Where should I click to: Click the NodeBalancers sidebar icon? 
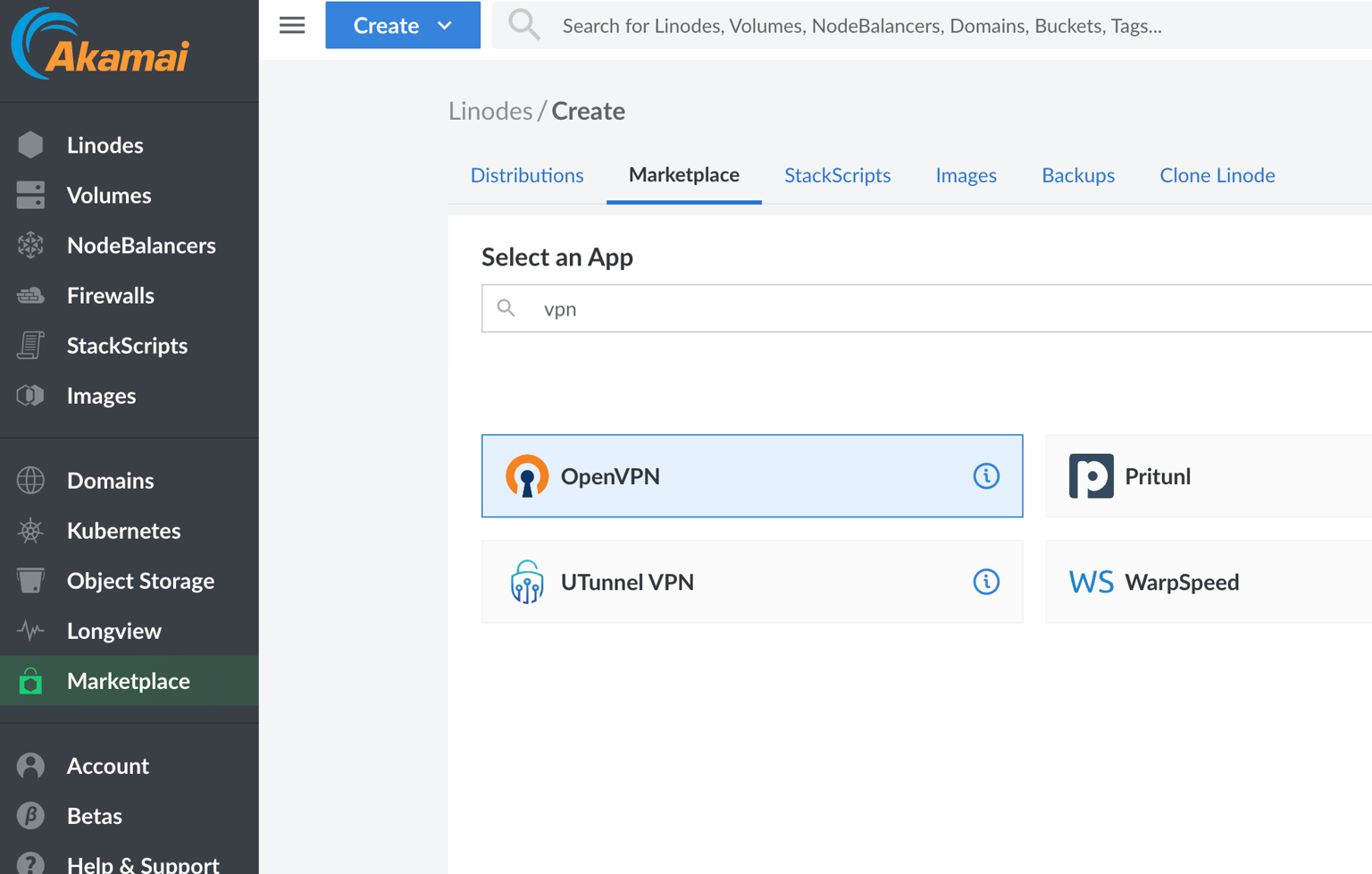pos(30,245)
